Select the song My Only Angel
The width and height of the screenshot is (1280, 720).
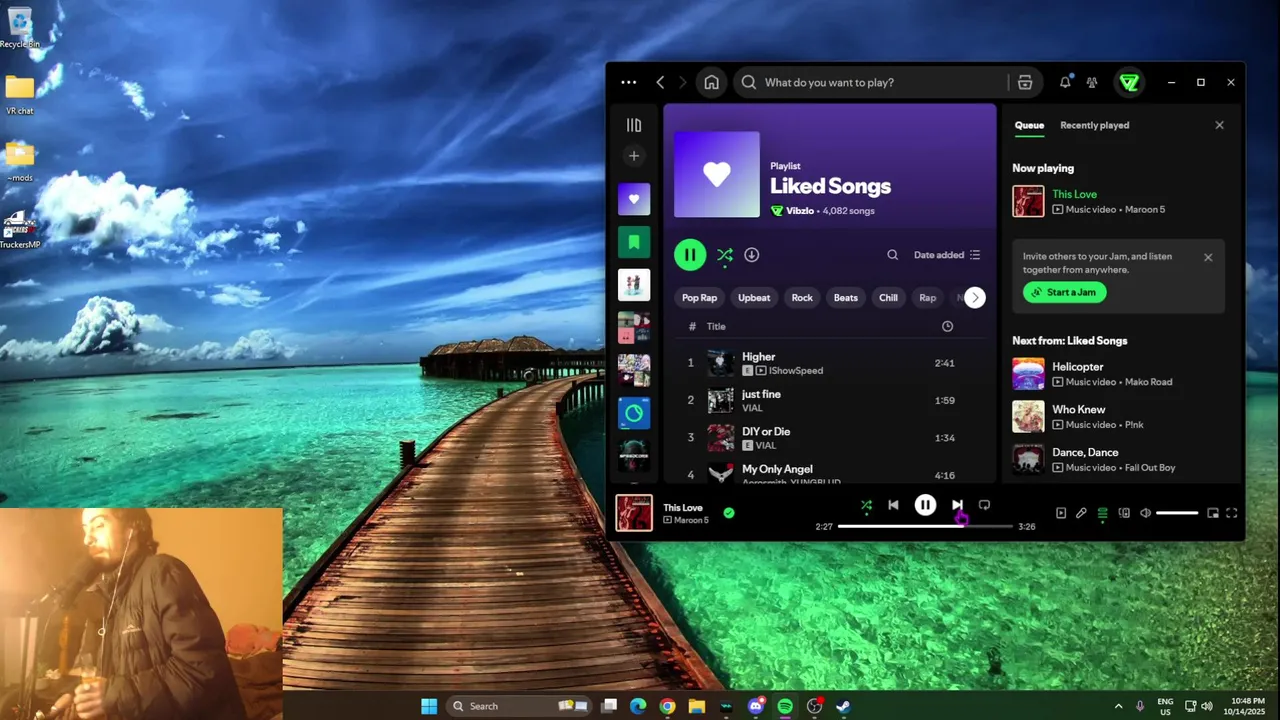coord(828,473)
